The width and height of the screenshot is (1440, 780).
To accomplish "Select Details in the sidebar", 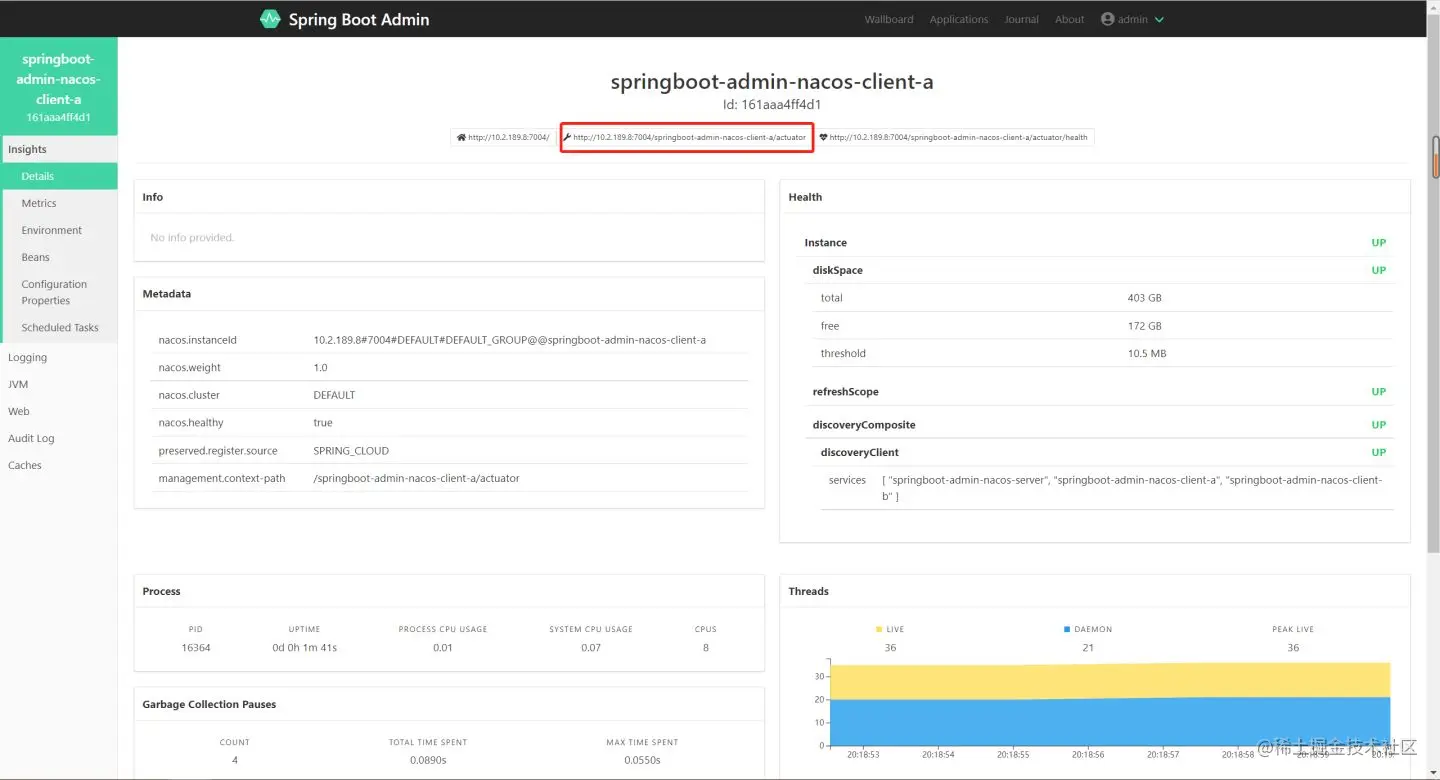I will pyautogui.click(x=59, y=176).
